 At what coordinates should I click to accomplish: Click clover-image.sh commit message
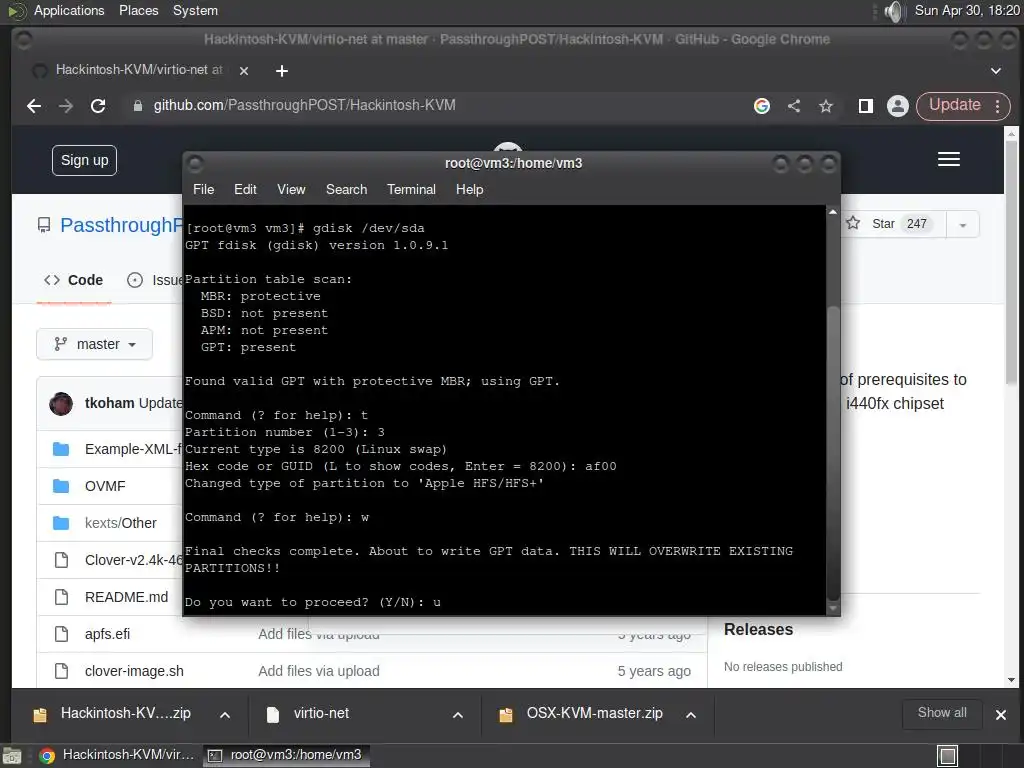coord(319,671)
